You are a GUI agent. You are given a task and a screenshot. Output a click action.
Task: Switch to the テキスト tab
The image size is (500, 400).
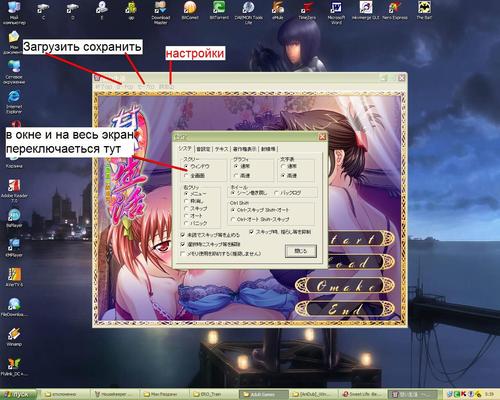tap(221, 149)
